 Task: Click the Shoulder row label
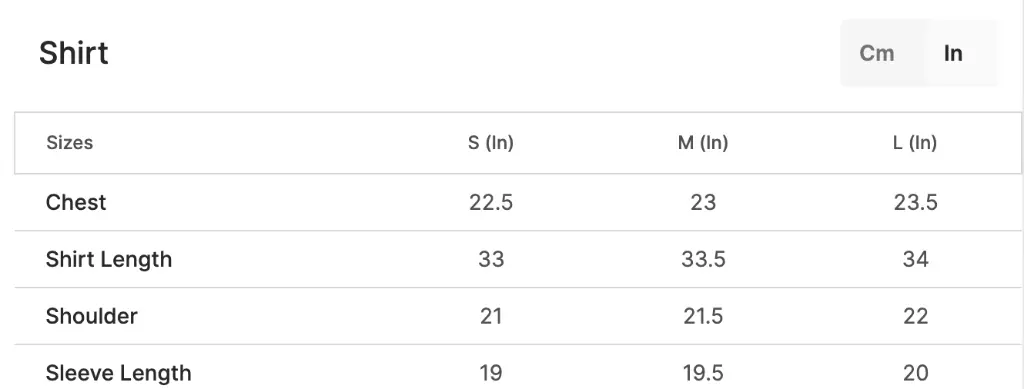tap(91, 316)
